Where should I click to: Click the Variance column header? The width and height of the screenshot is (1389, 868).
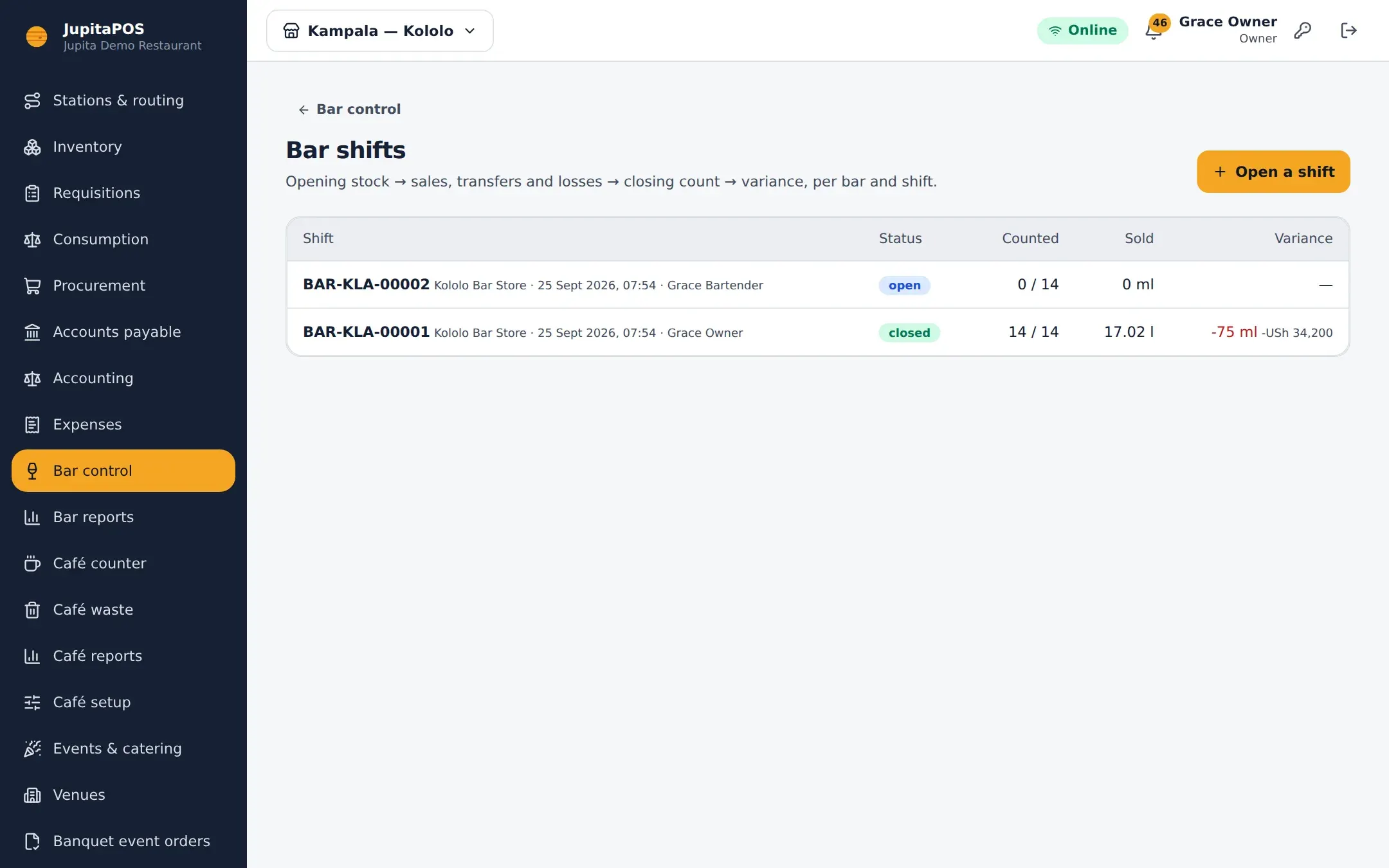pyautogui.click(x=1303, y=239)
